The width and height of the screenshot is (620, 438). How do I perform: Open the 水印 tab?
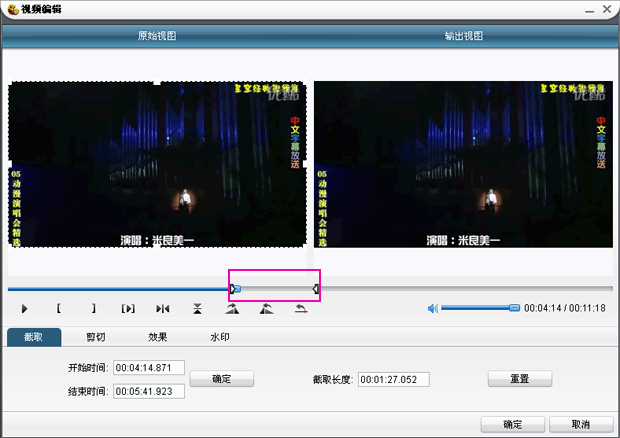coord(220,337)
